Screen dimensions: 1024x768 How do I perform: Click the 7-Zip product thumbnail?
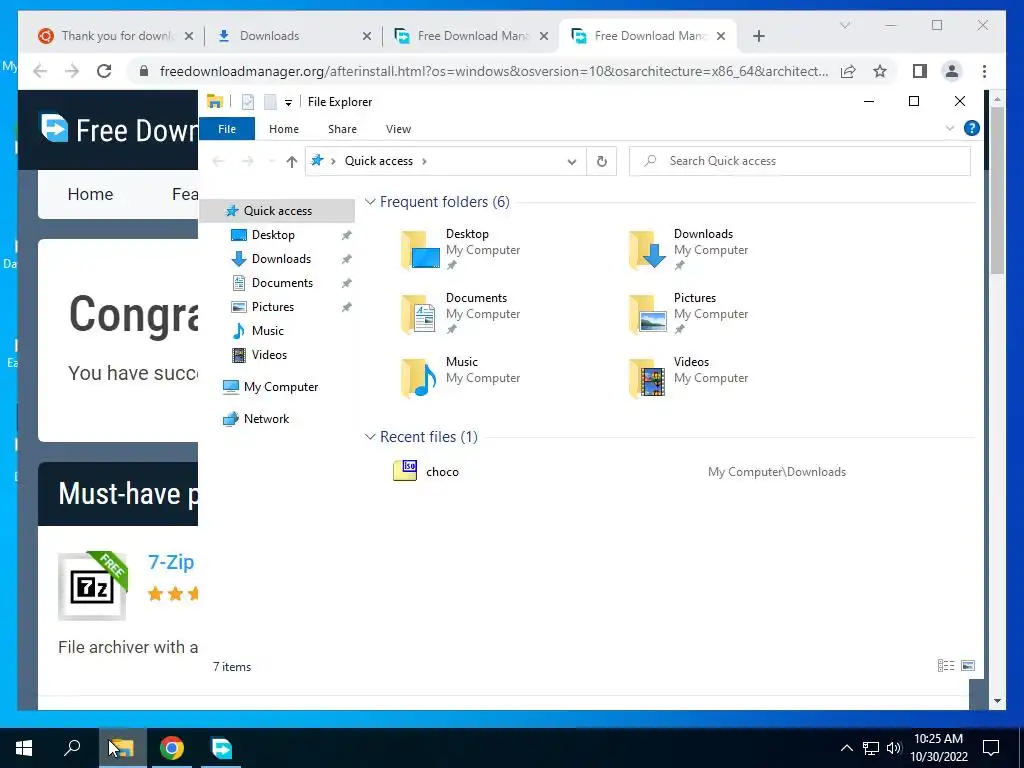point(92,586)
